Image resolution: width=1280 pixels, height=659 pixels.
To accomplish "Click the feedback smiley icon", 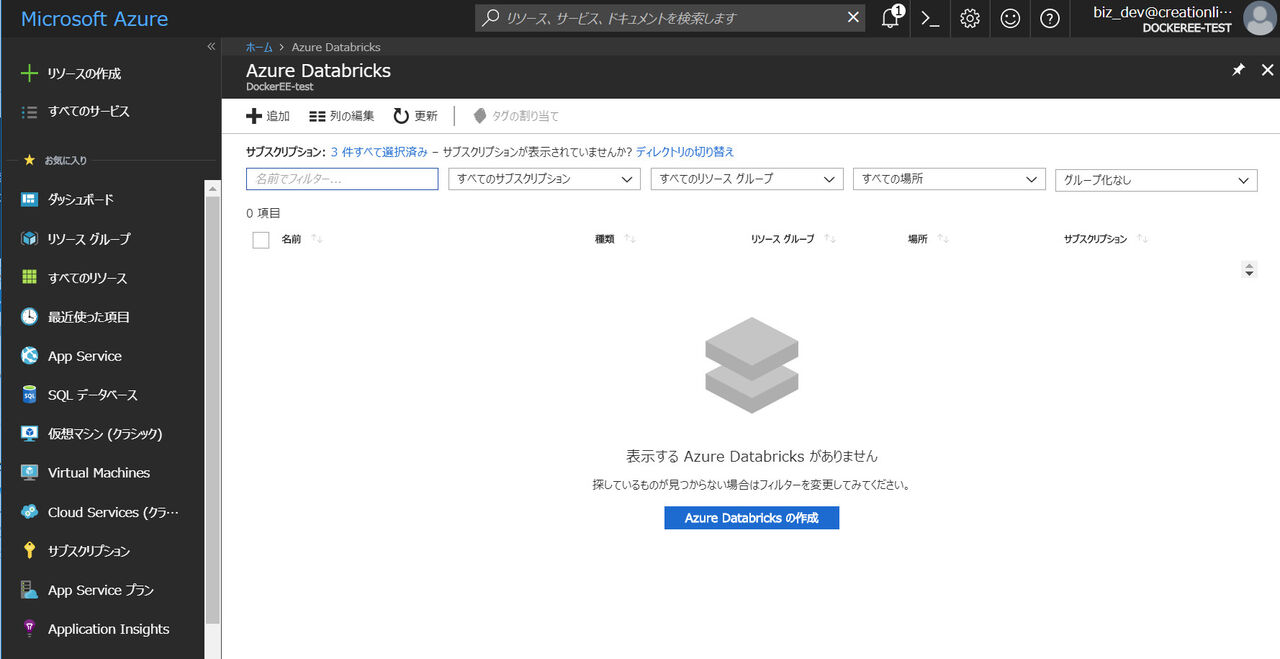I will point(1010,18).
